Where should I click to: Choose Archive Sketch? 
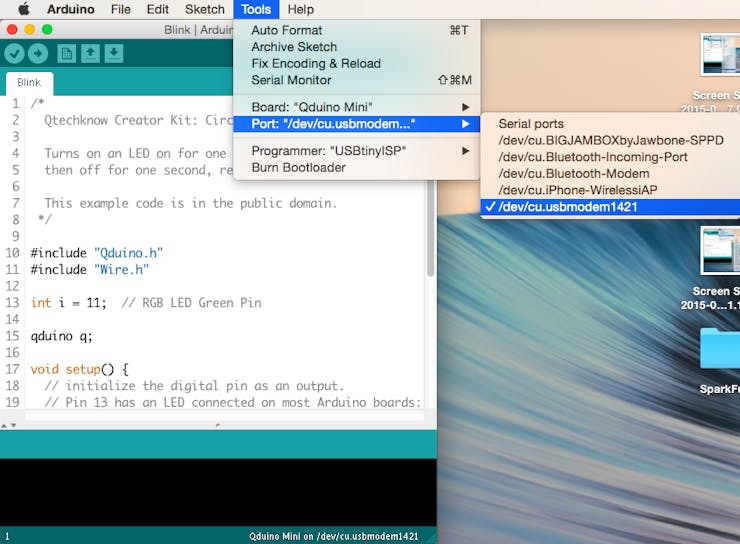pyautogui.click(x=357, y=47)
